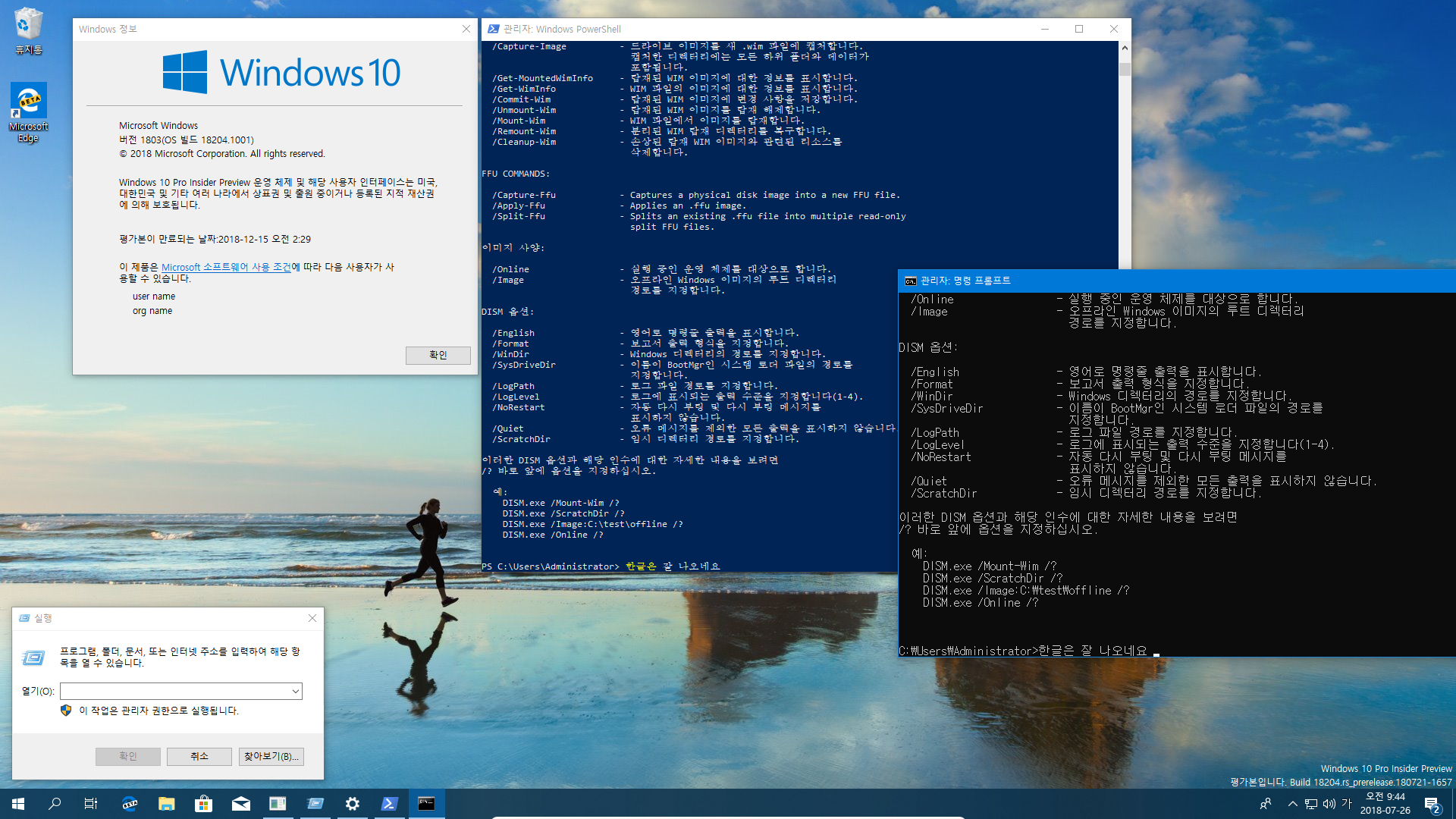The width and height of the screenshot is (1456, 819).
Task: Open the network status tray icon
Action: 1311,804
